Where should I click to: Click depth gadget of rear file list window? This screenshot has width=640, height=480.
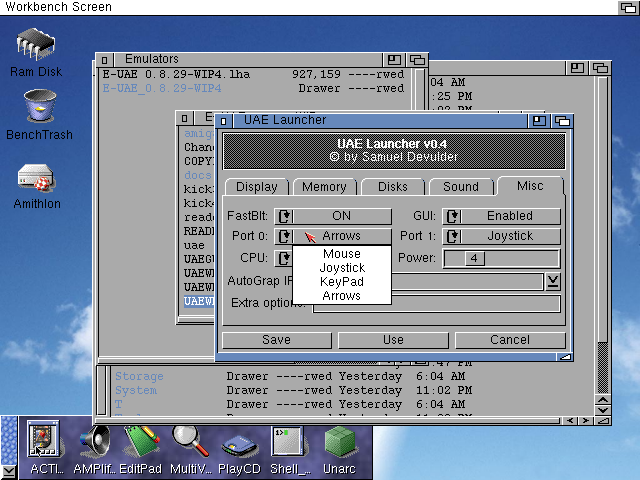(x=600, y=68)
